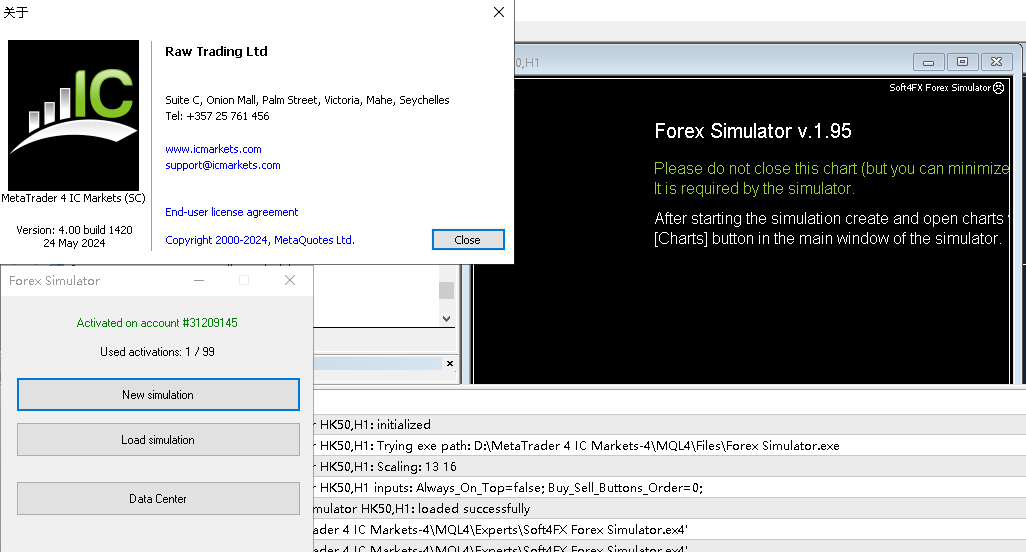Image resolution: width=1026 pixels, height=552 pixels.
Task: Click scroll down arrow in navigator panel
Action: pyautogui.click(x=446, y=319)
